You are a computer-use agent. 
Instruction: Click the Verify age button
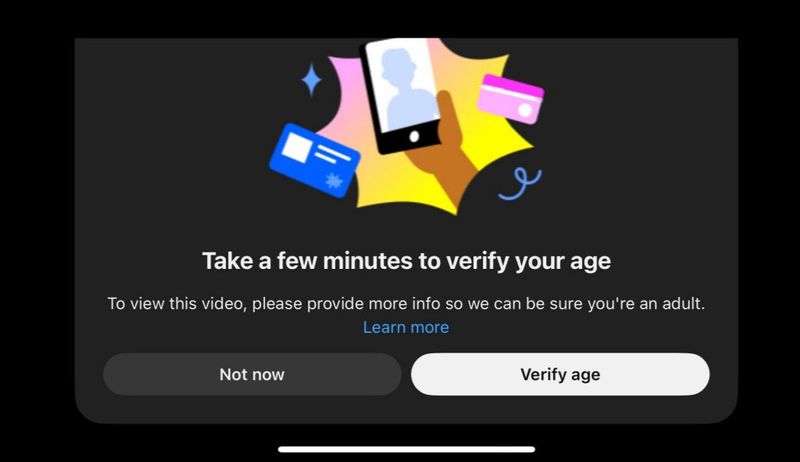click(x=560, y=374)
